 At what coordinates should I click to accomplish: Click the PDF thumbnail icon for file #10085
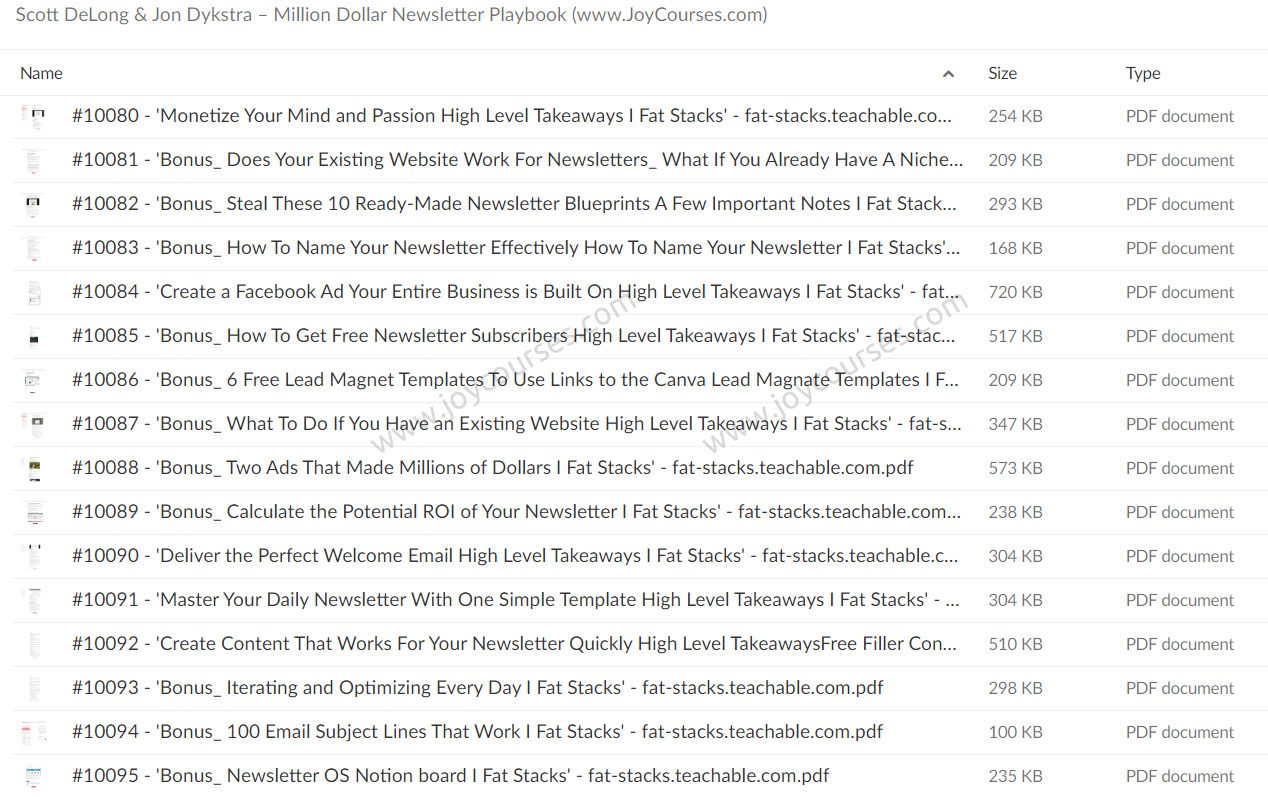[33, 336]
